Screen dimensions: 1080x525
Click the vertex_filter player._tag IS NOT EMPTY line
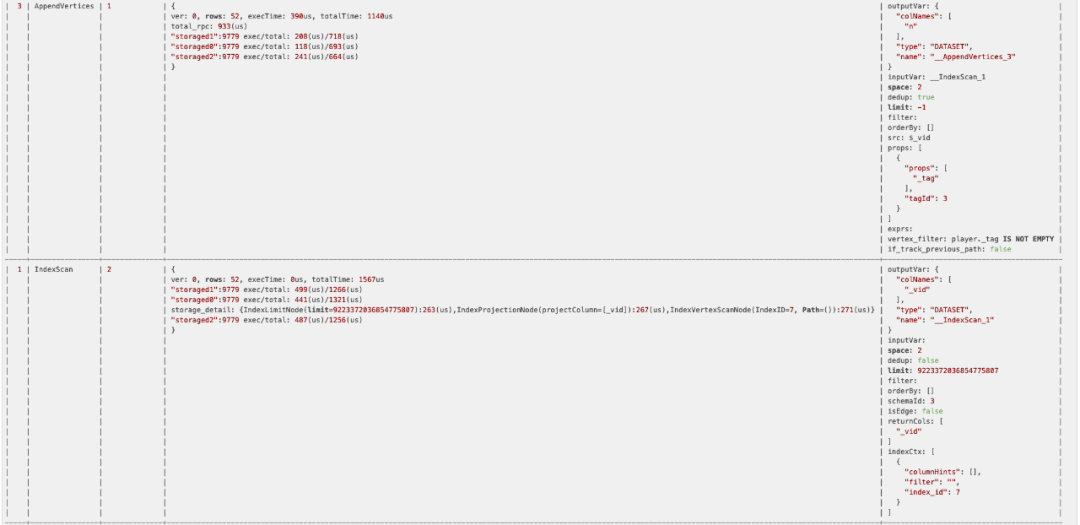970,238
